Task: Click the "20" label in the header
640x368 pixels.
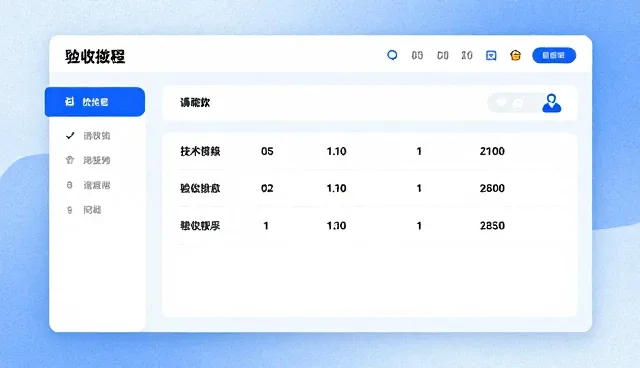Action: (467, 55)
